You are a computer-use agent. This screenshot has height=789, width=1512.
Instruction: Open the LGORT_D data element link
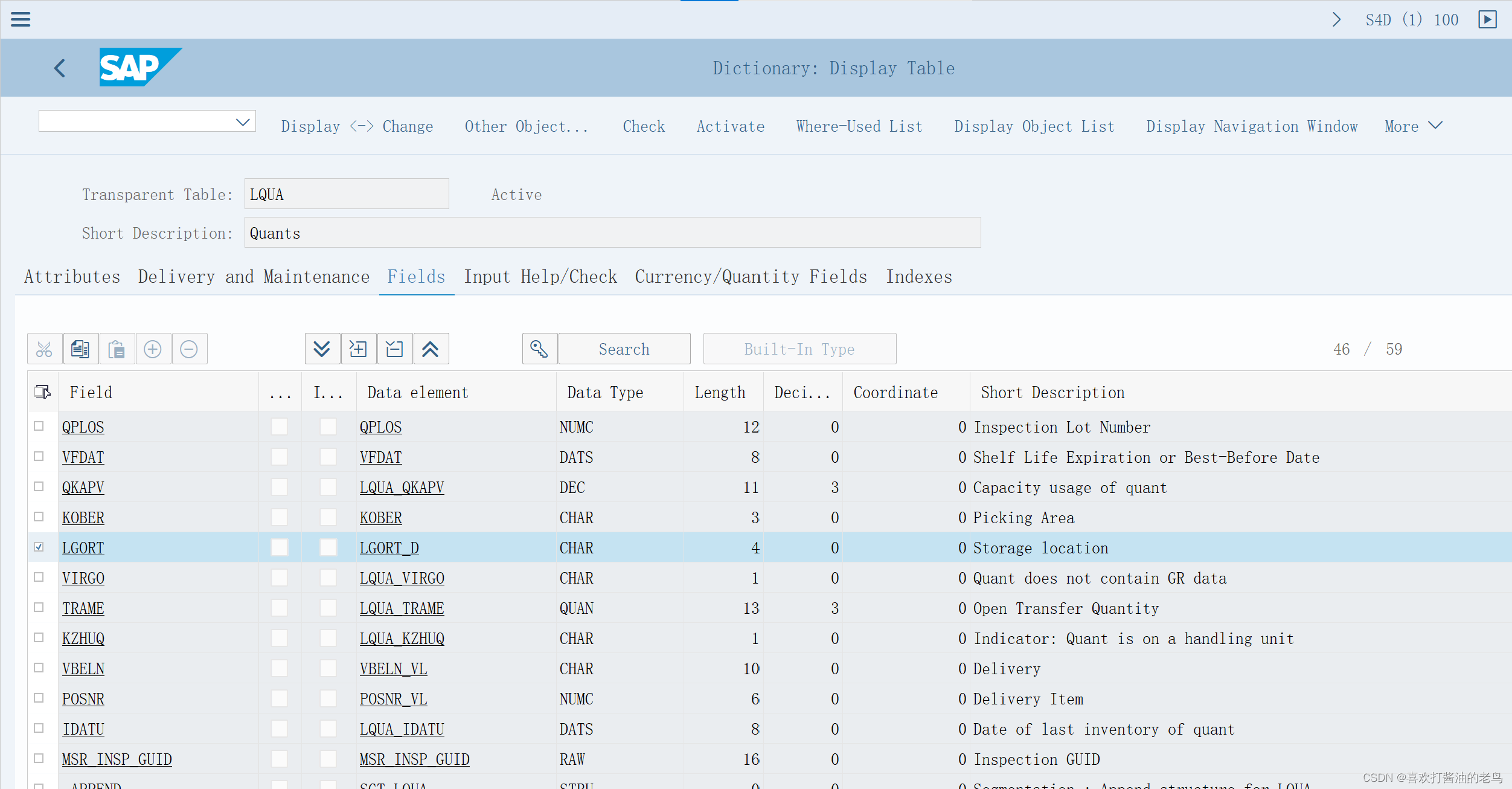(x=389, y=547)
